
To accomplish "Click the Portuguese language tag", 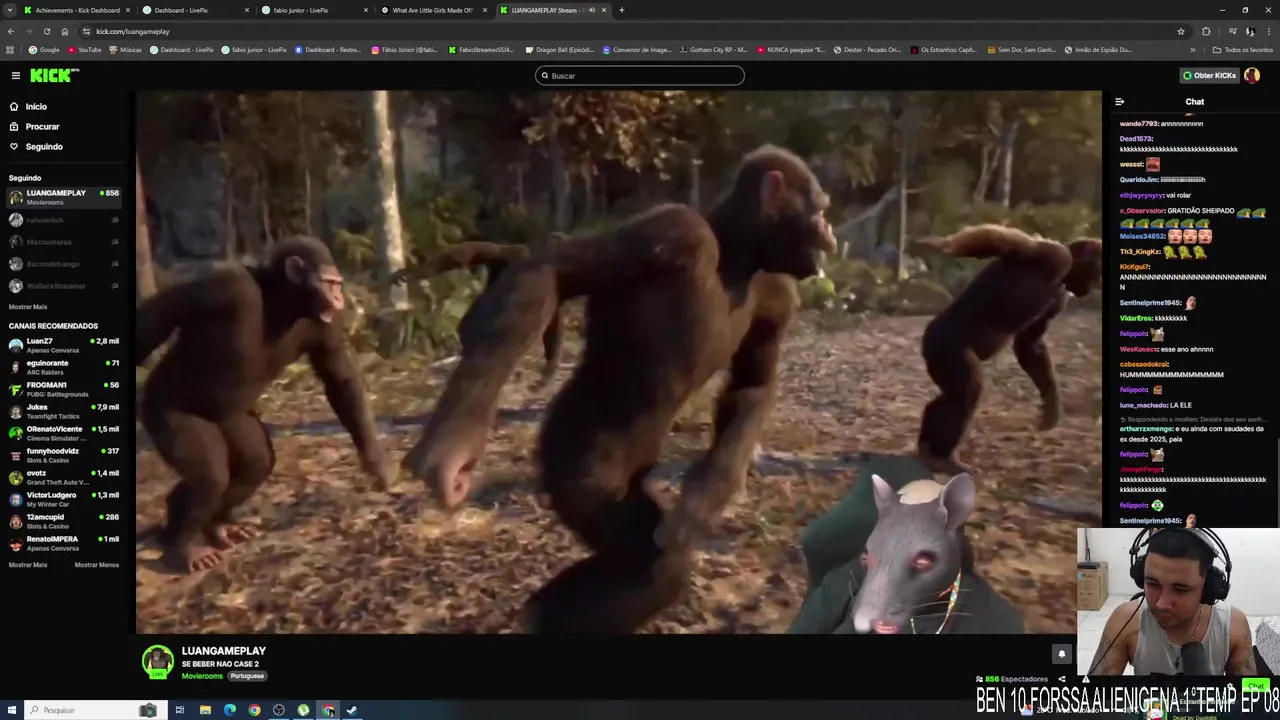I will [x=247, y=676].
